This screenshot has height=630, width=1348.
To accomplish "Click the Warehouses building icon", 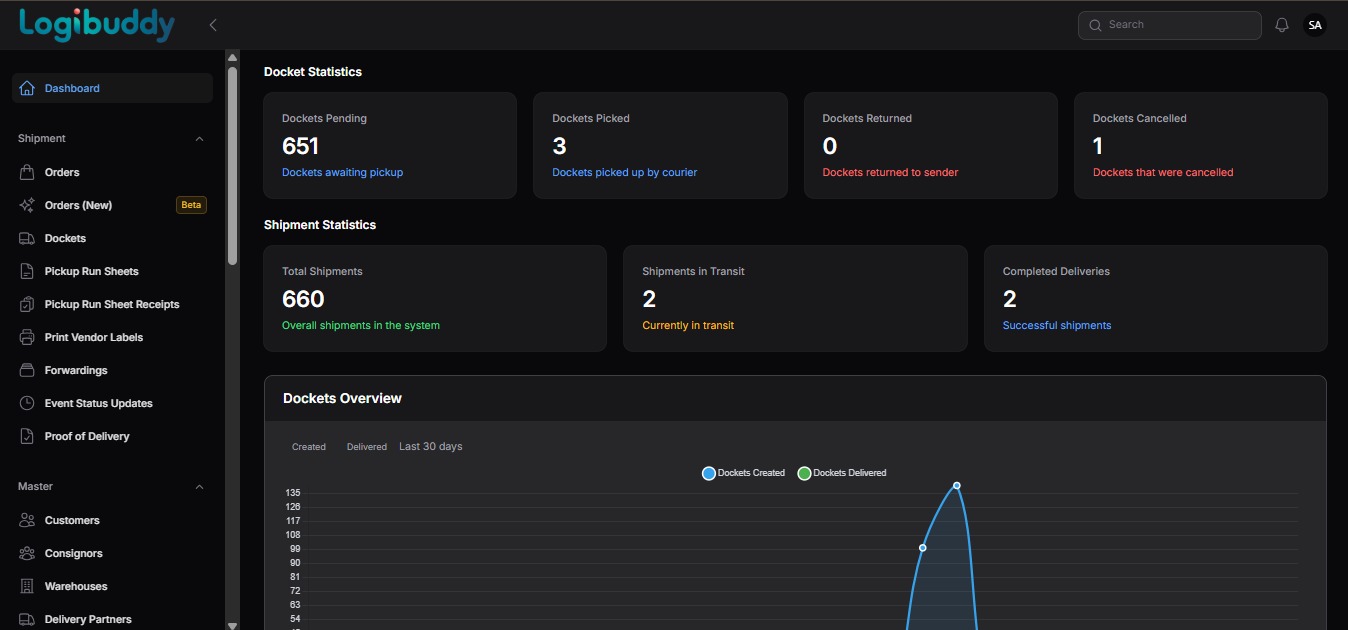I will pyautogui.click(x=27, y=586).
